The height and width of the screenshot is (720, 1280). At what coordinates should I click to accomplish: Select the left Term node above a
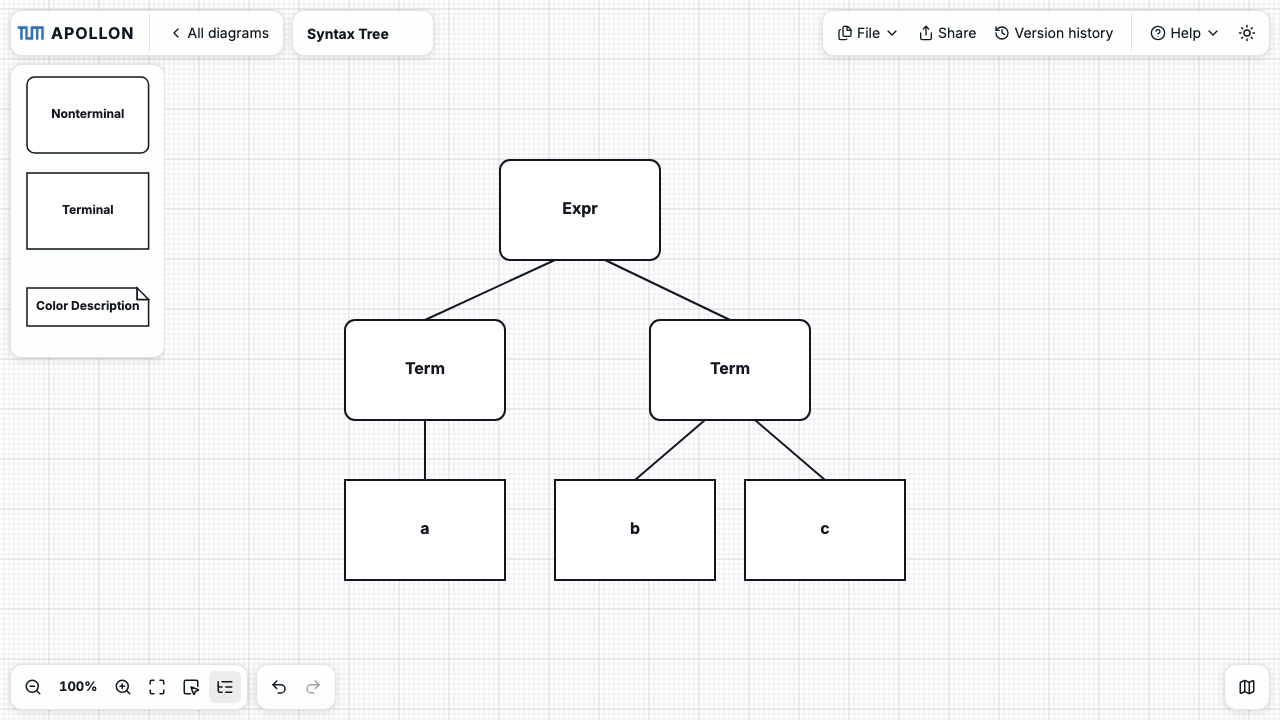[425, 370]
